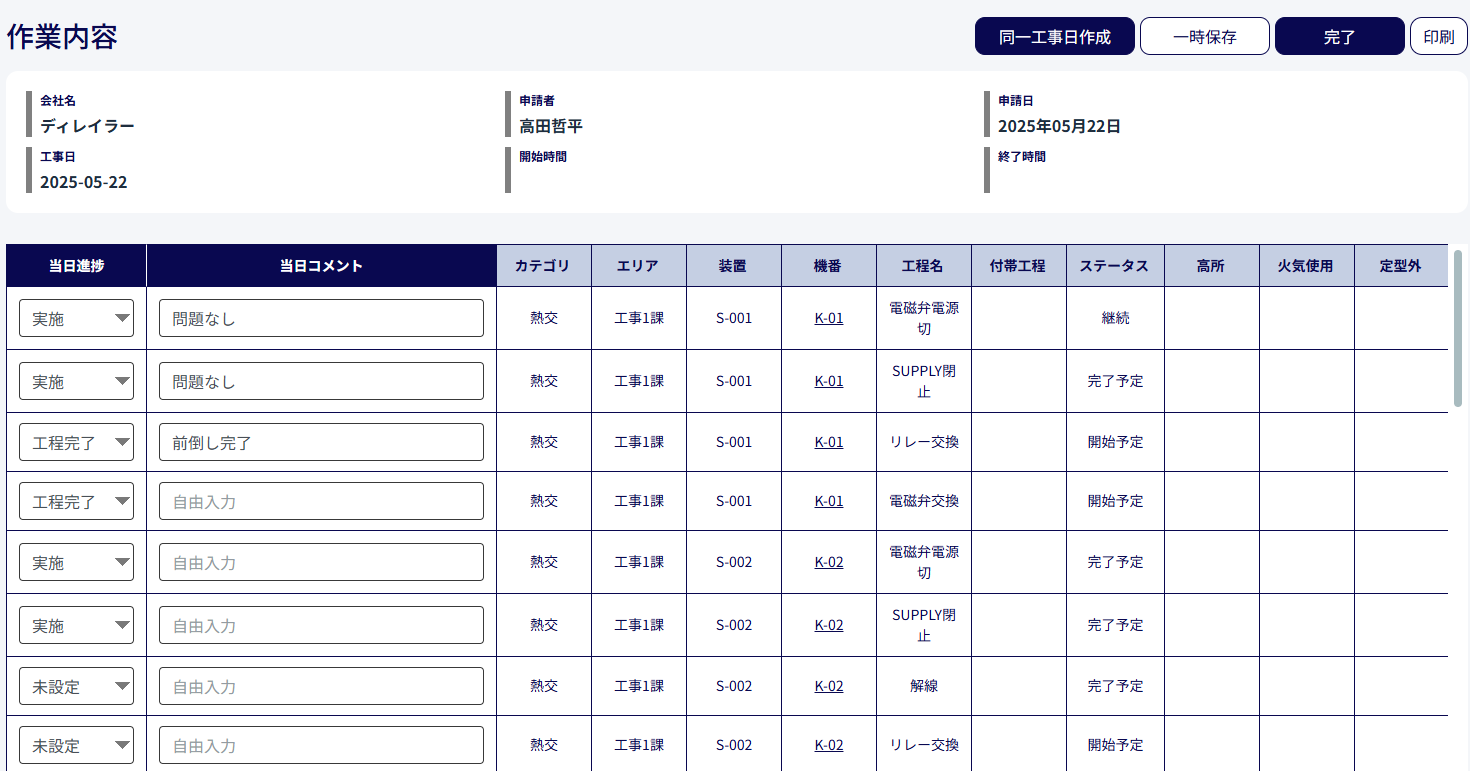Click S-002 cell in 解線 row
Image resolution: width=1470 pixels, height=771 pixels.
point(733,686)
